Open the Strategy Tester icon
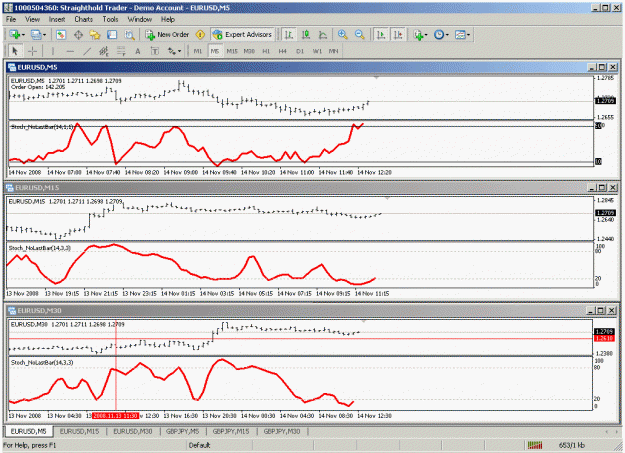This screenshot has height=453, width=625. click(x=130, y=35)
